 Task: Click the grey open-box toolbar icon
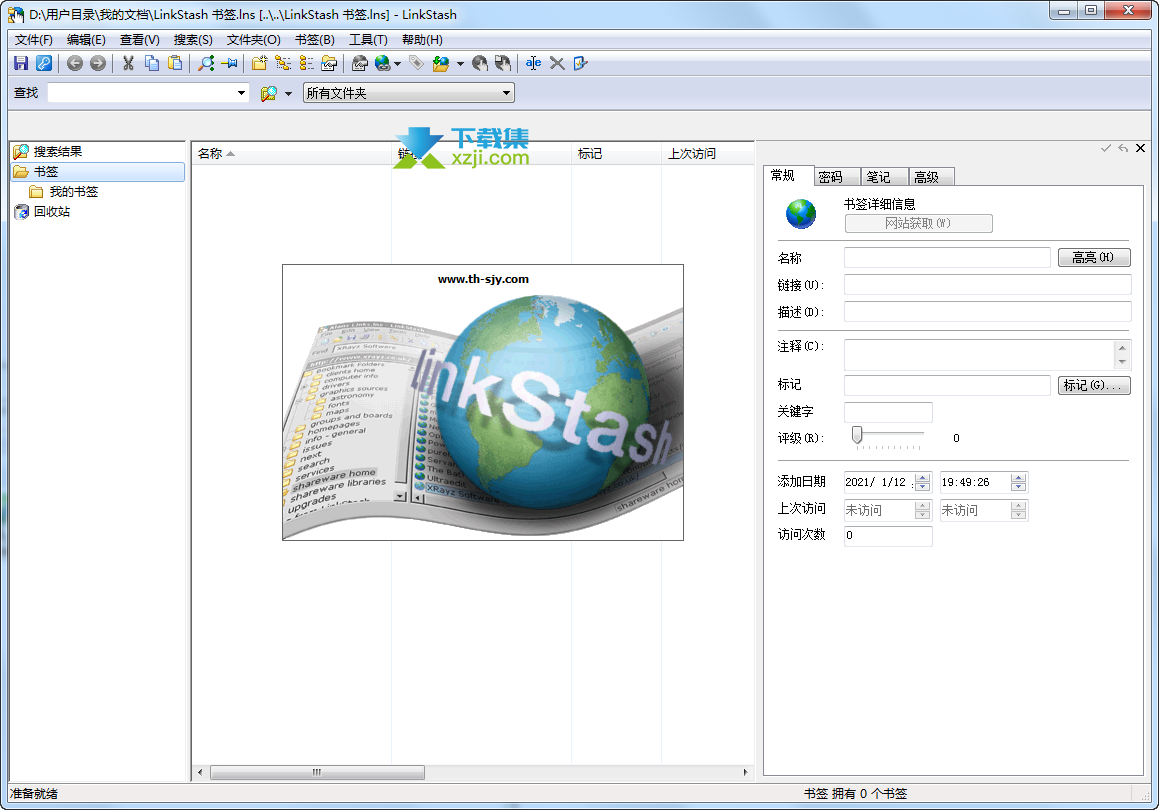coord(360,64)
